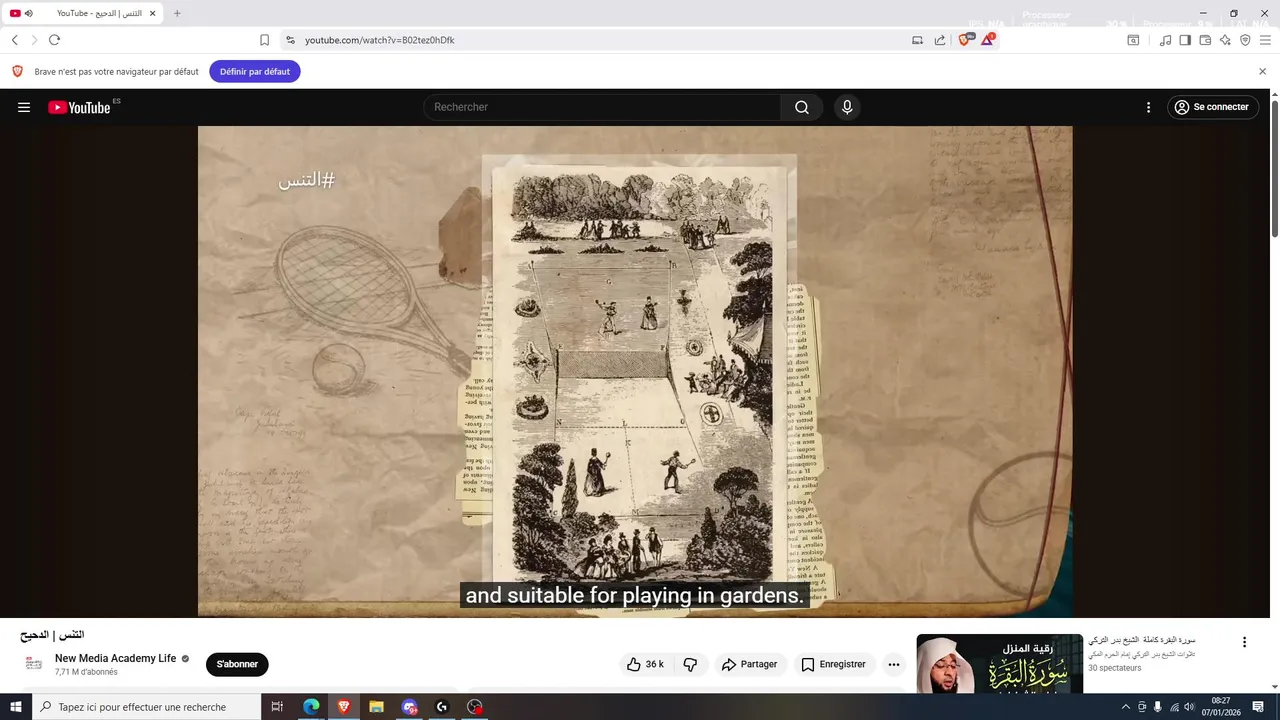The height and width of the screenshot is (720, 1280).
Task: Open the tab search icon in toolbar
Action: coord(1133,40)
